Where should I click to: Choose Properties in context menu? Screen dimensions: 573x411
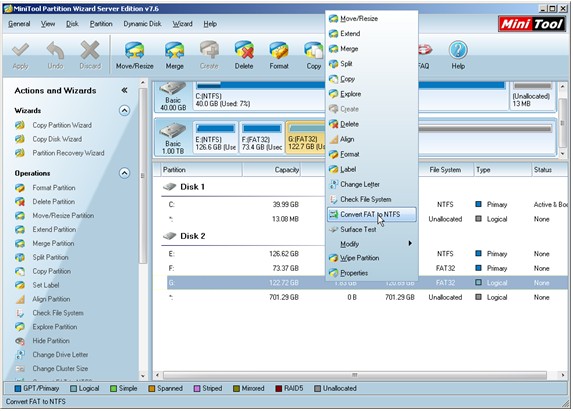[372, 273]
